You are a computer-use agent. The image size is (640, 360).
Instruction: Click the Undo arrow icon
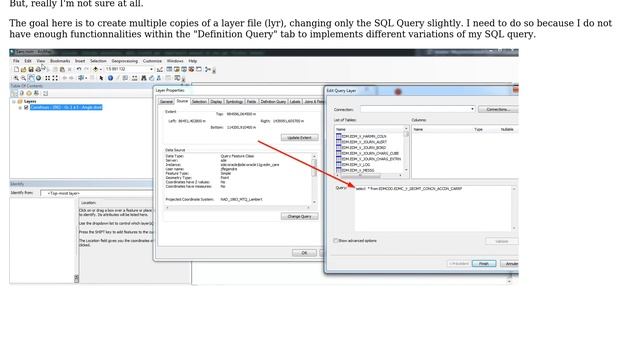click(x=79, y=69)
